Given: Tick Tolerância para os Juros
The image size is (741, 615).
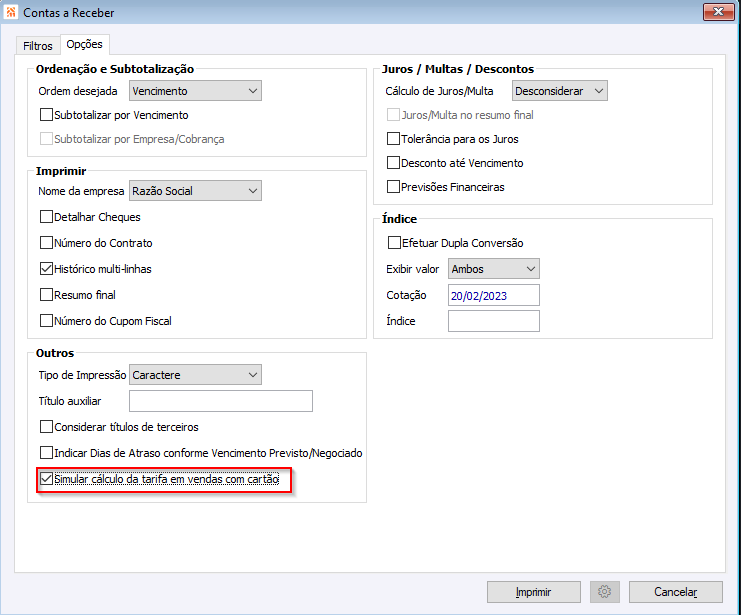Looking at the screenshot, I should click(x=393, y=139).
